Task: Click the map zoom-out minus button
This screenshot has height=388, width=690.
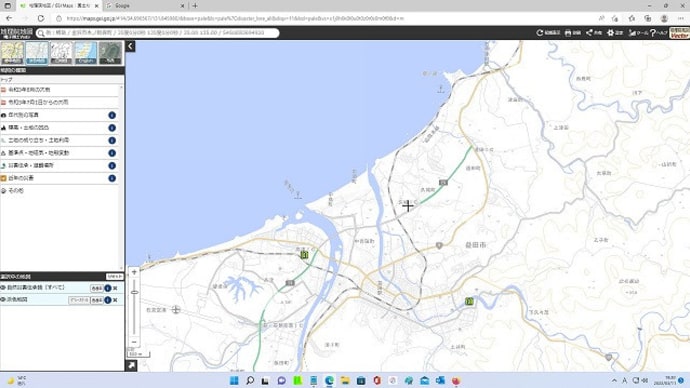Action: [134, 342]
